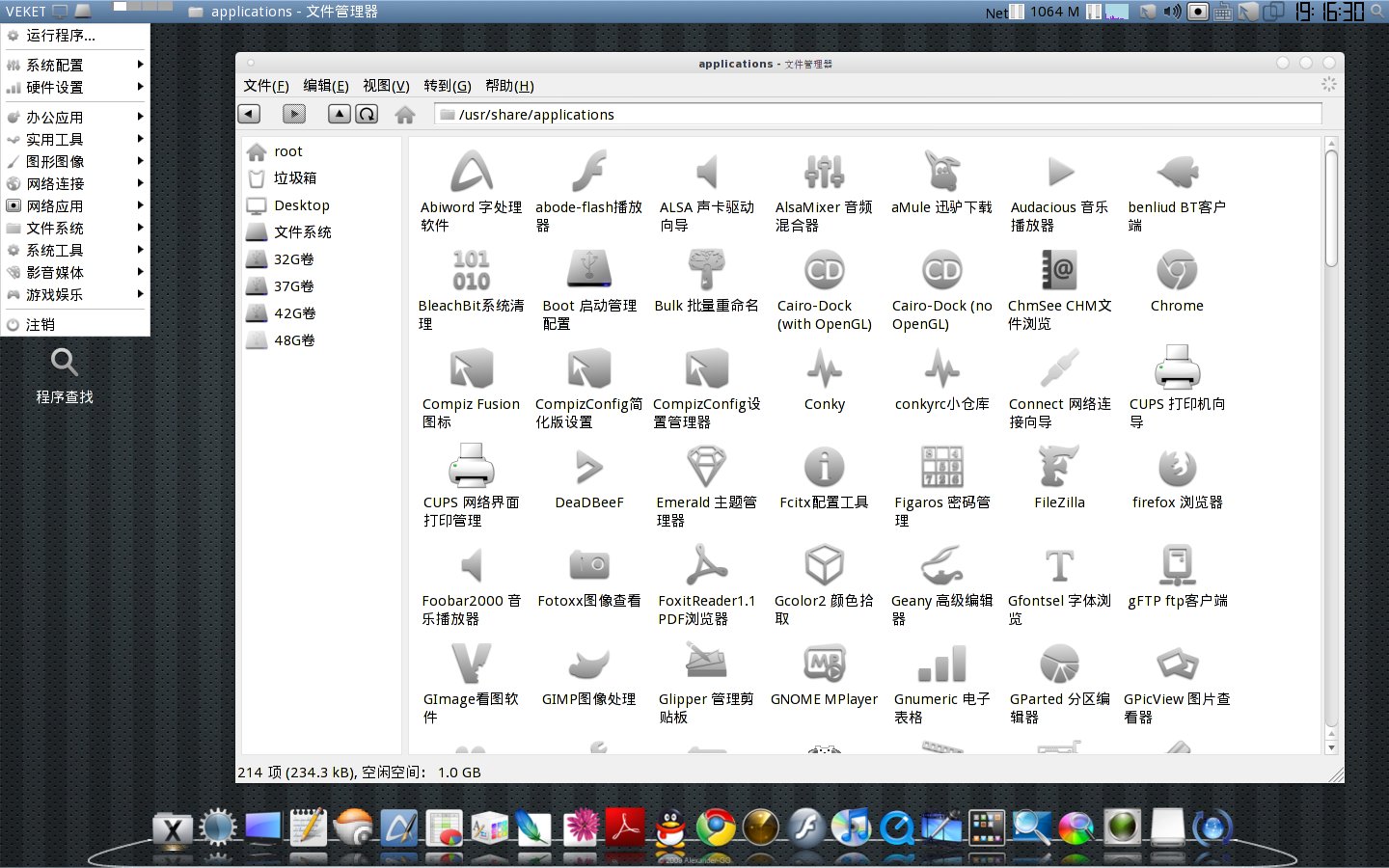Select Gnumeric spreadsheet icon

[941, 665]
